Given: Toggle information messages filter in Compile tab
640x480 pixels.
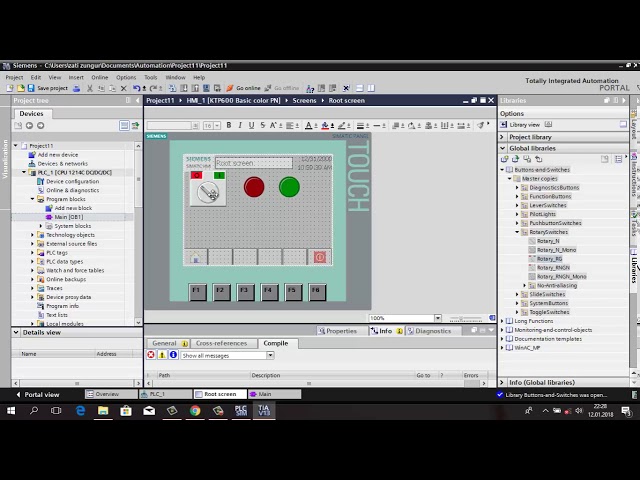Looking at the screenshot, I should pos(173,355).
